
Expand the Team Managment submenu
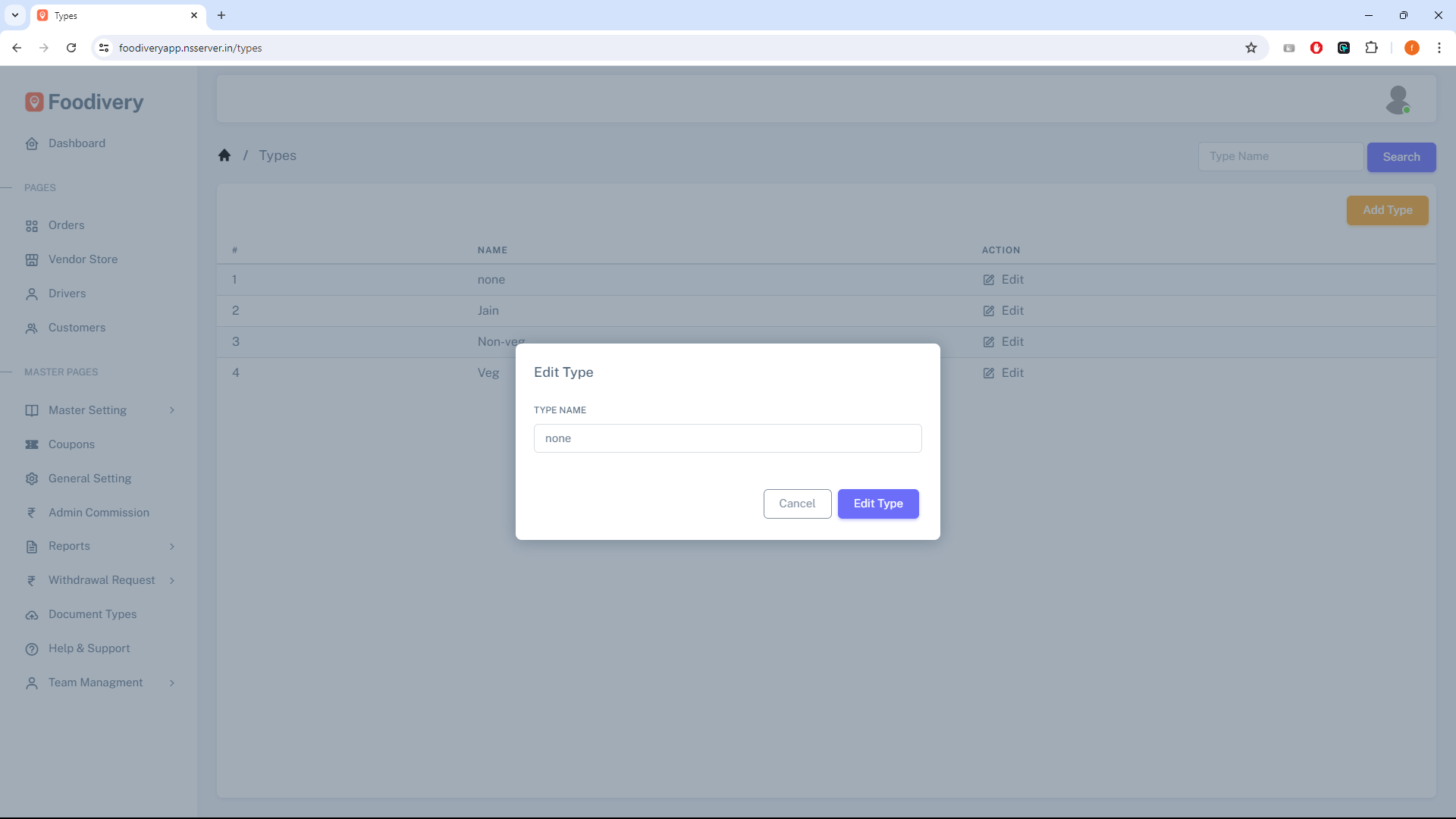pos(95,682)
